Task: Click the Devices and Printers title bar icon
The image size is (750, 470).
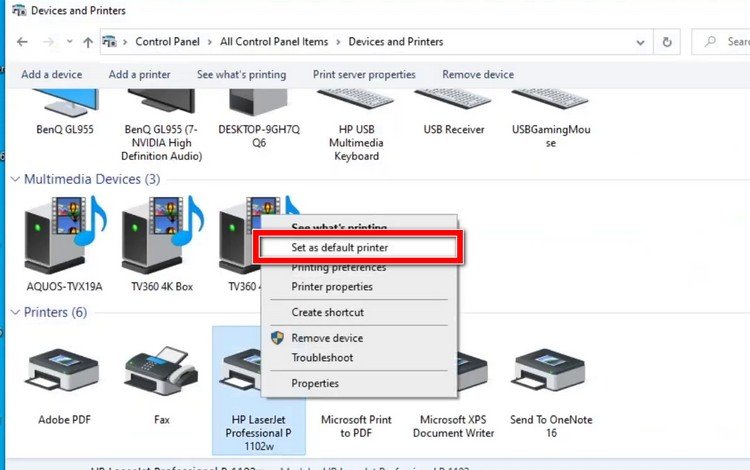Action: point(19,10)
